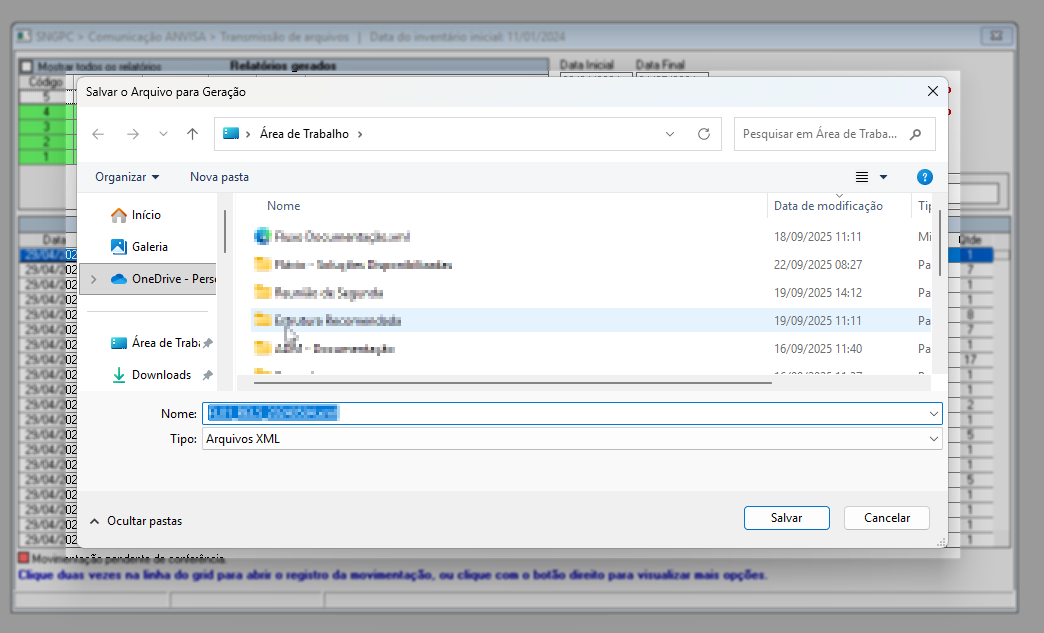This screenshot has height=633, width=1044.
Task: Click Nova pasta in the toolbar
Action: tap(219, 177)
